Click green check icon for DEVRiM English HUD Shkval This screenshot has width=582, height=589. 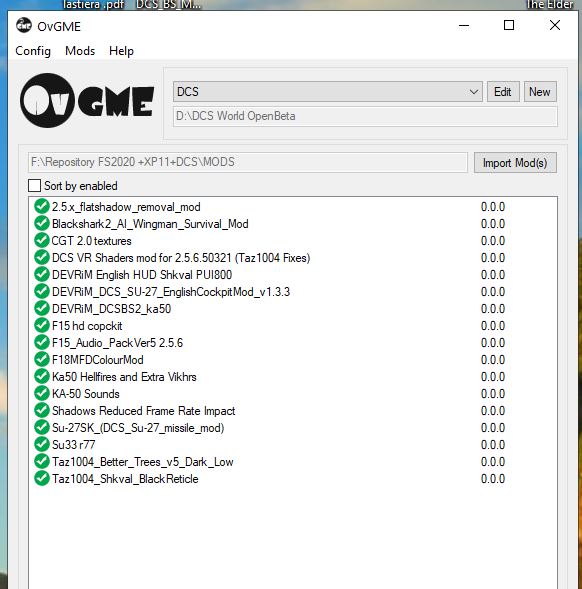click(x=42, y=274)
